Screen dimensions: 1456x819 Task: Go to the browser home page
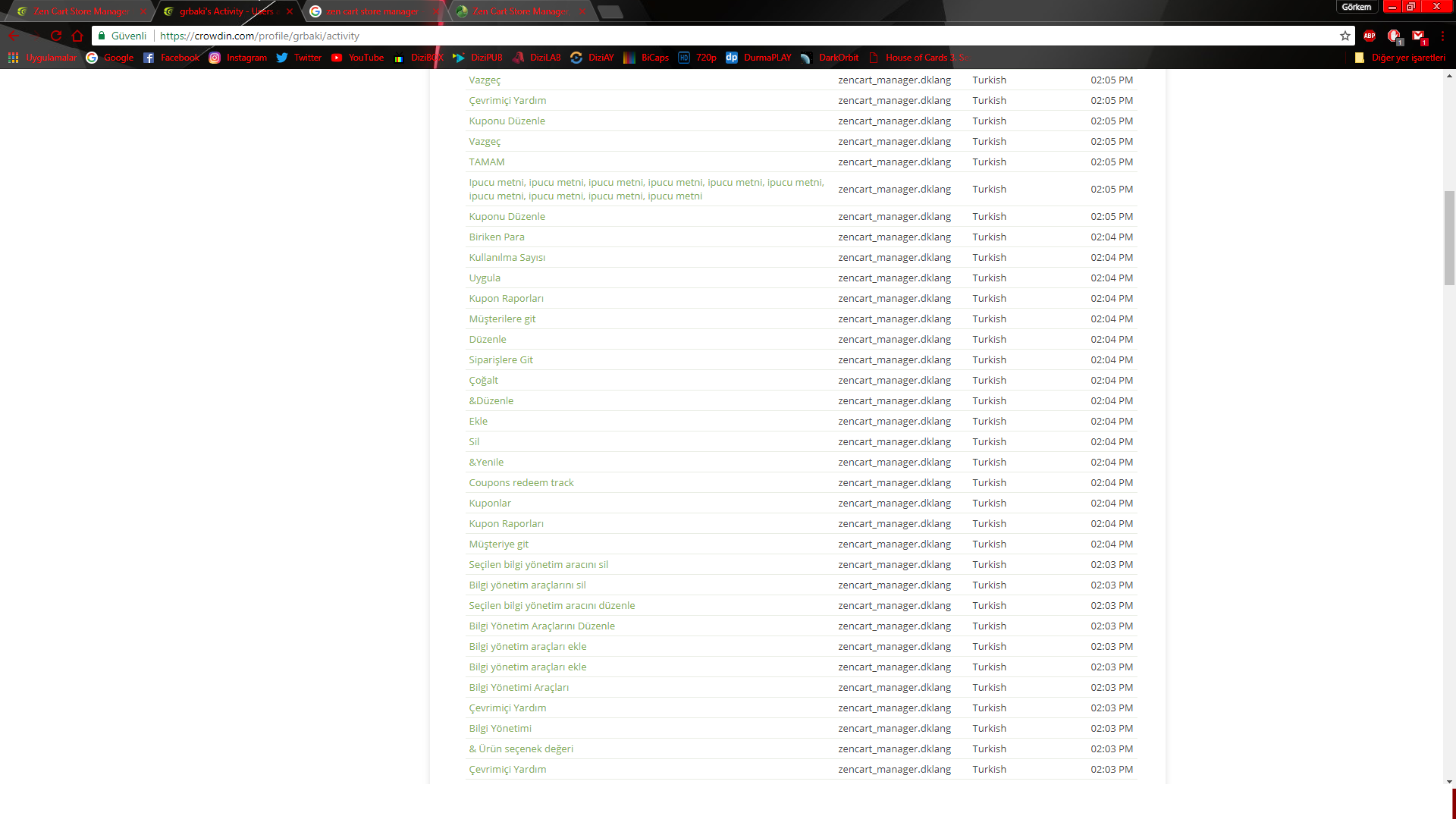[x=77, y=36]
